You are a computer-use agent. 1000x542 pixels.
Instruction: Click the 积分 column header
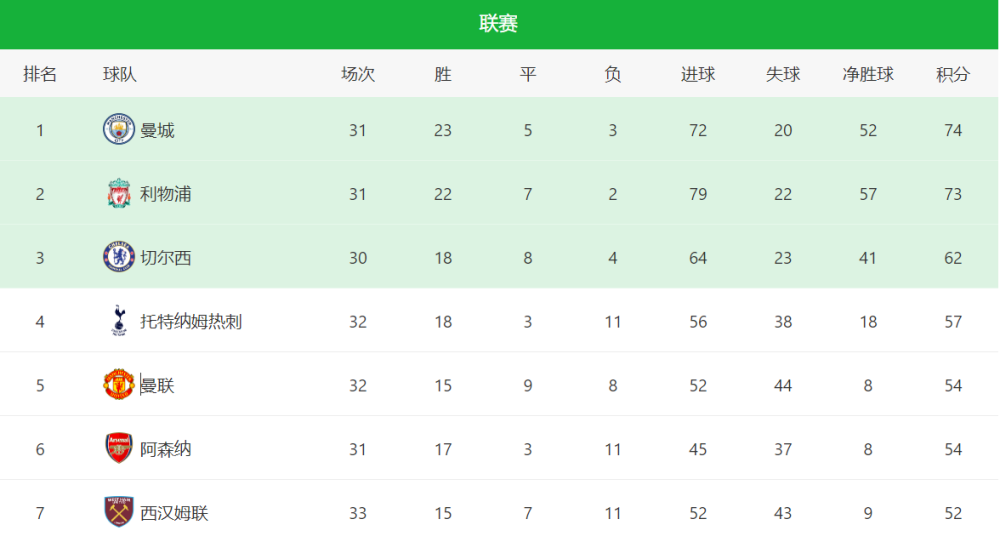coord(953,74)
